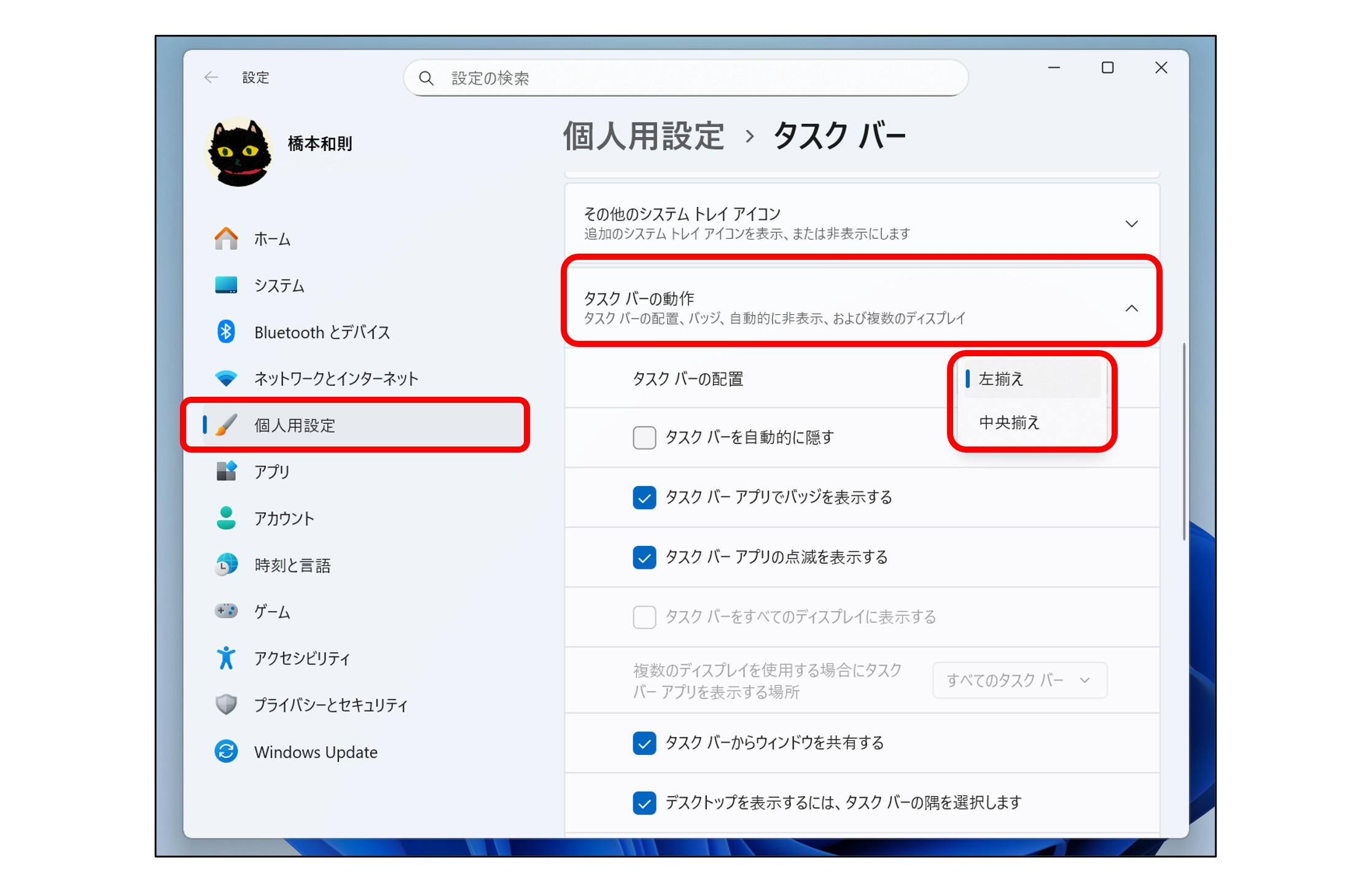Open the すべてのタスク バー dropdown
Image resolution: width=1372 pixels, height=893 pixels.
click(x=1019, y=680)
